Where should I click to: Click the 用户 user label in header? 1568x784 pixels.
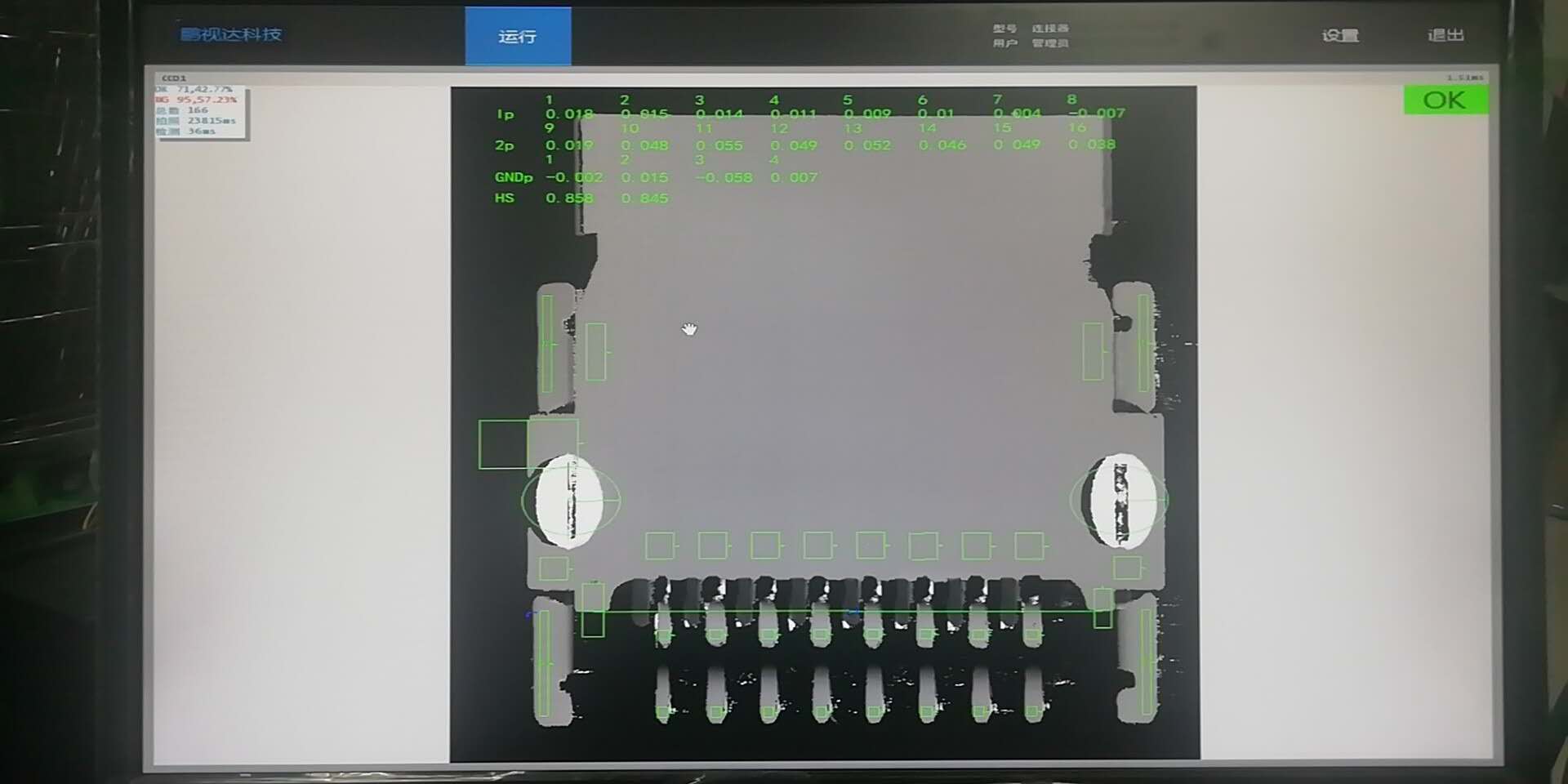click(1004, 43)
